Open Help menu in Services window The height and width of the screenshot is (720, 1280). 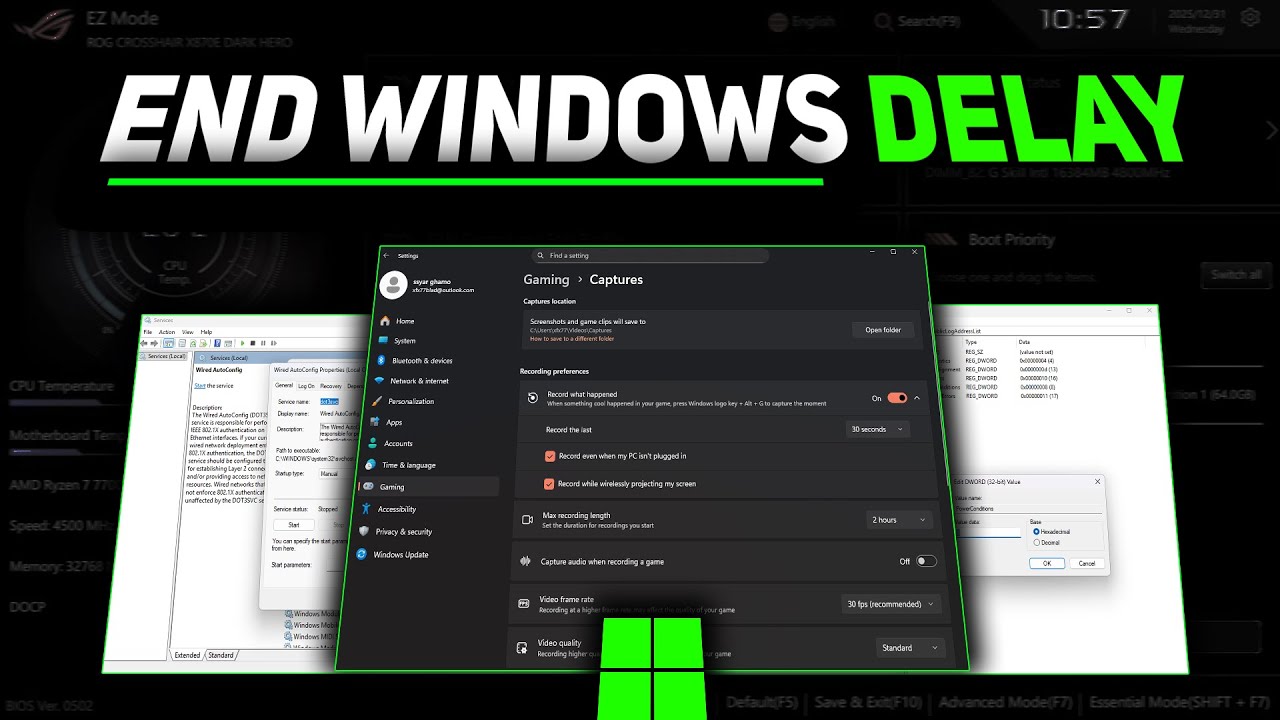pyautogui.click(x=206, y=332)
